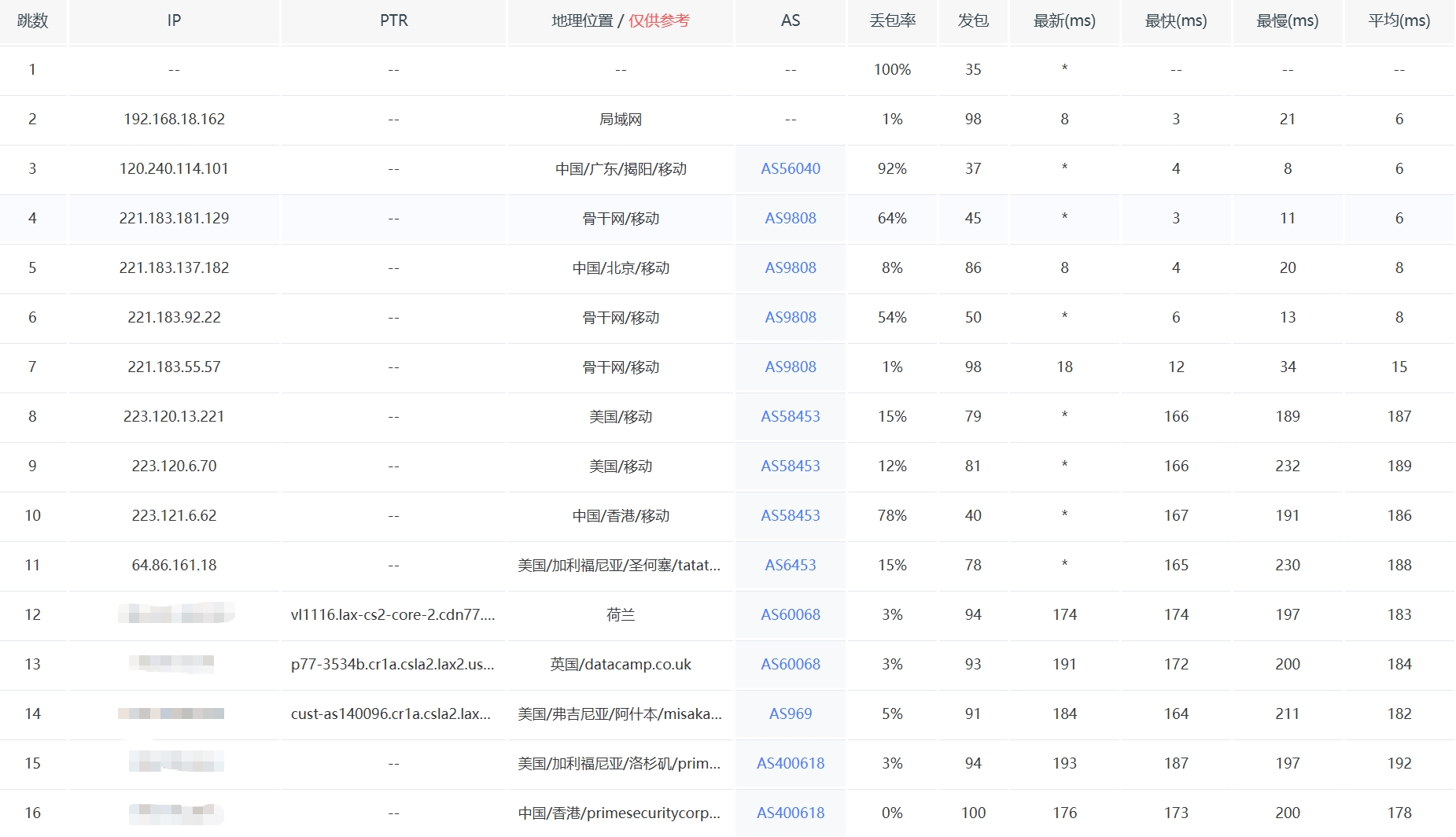The height and width of the screenshot is (837, 1456).
Task: Click the 100% packet loss value
Action: click(892, 69)
